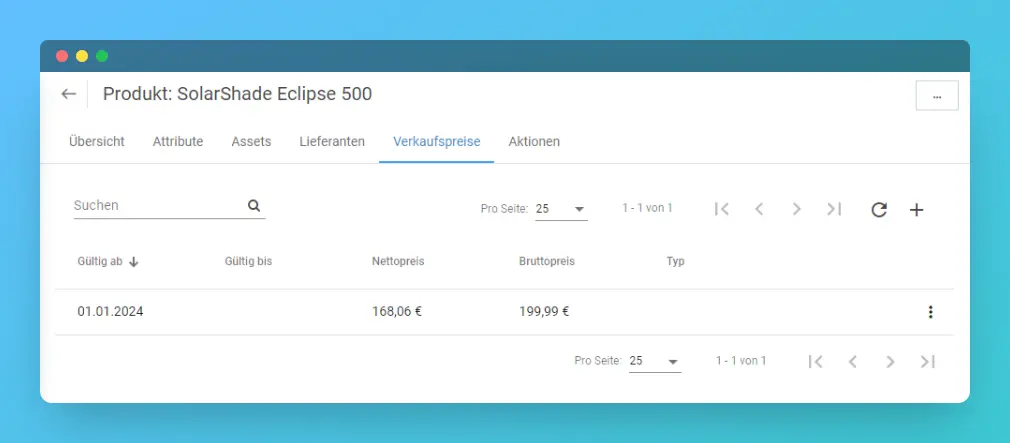Click the red close window button
The width and height of the screenshot is (1010, 443).
click(62, 56)
